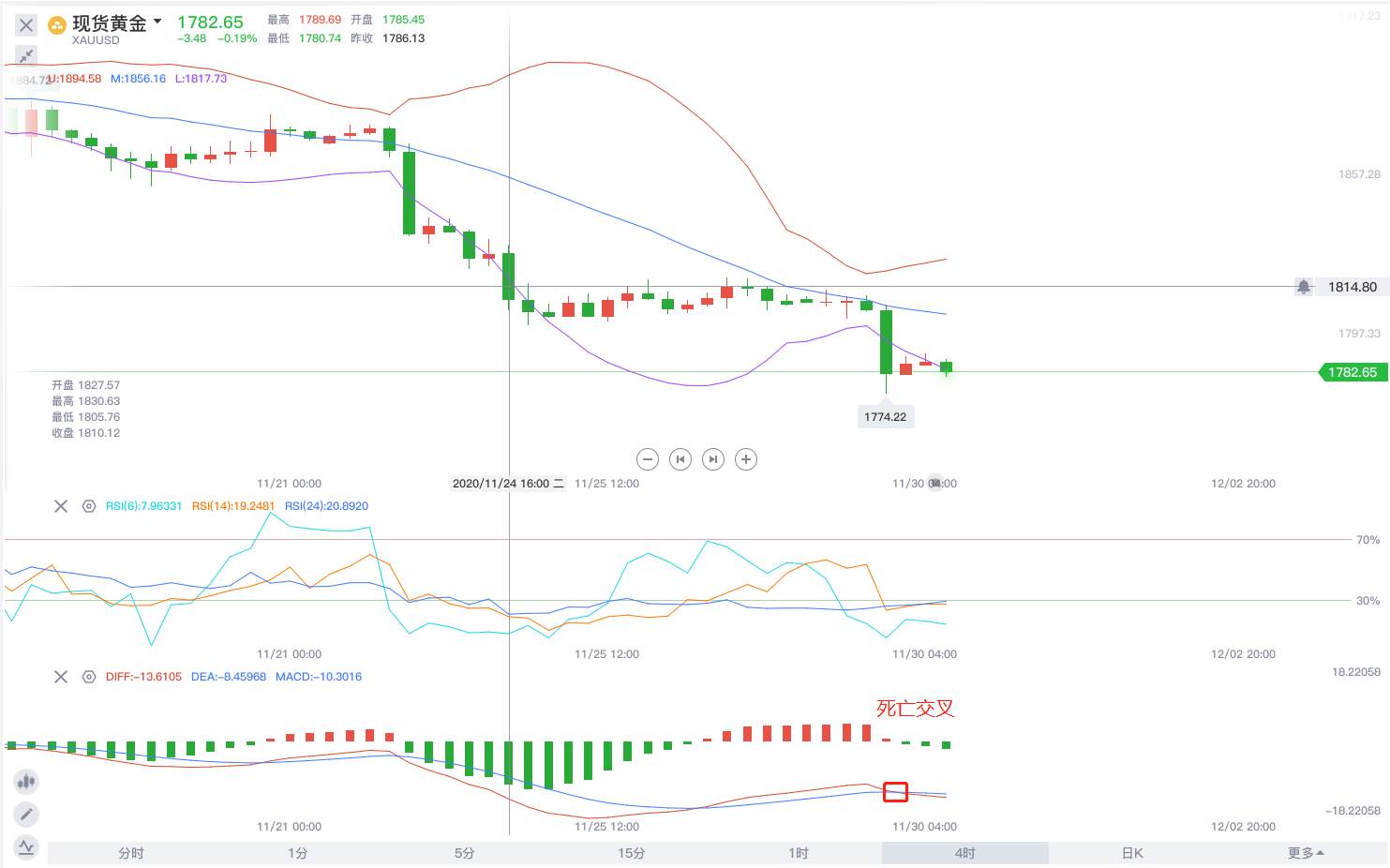The height and width of the screenshot is (868, 1390).
Task: Open the candlestick chart type icon
Action: pos(26,781)
